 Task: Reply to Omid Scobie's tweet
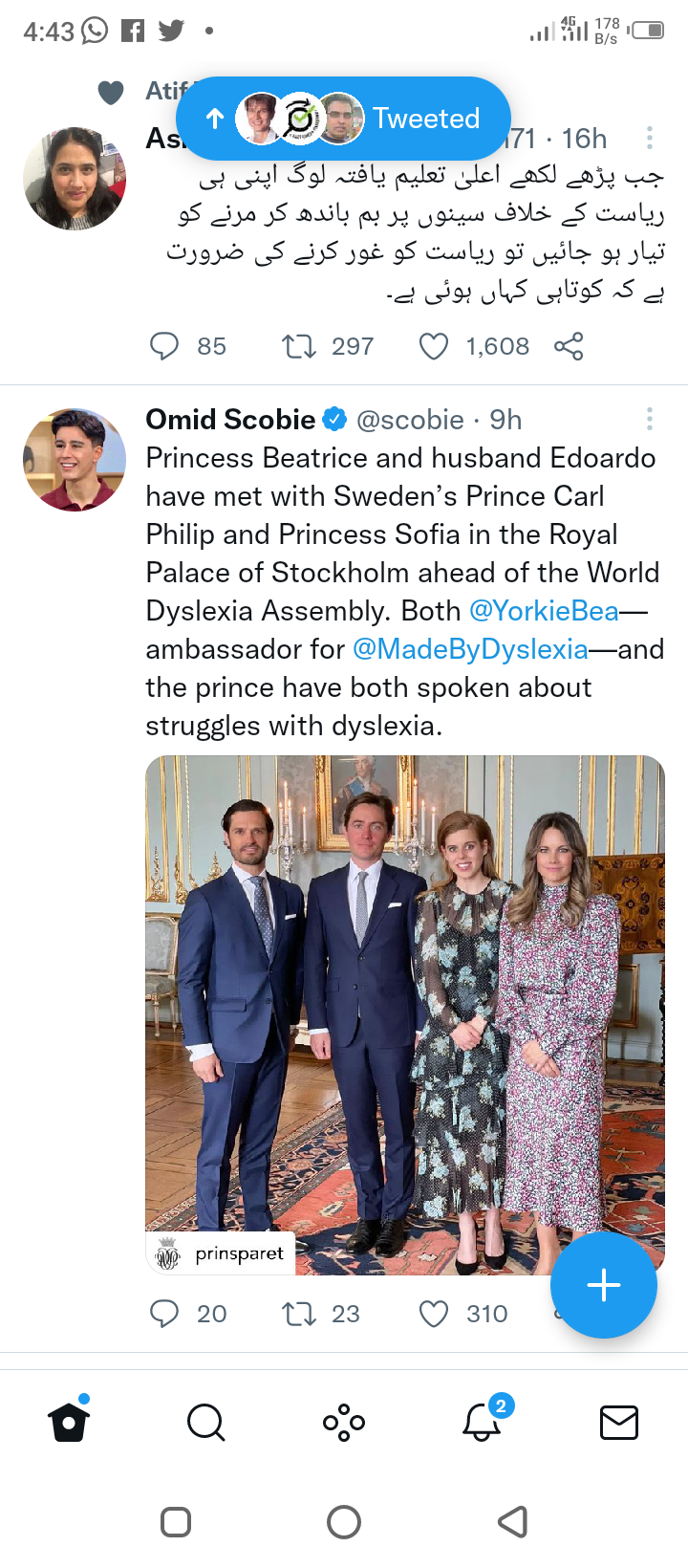click(x=164, y=1314)
